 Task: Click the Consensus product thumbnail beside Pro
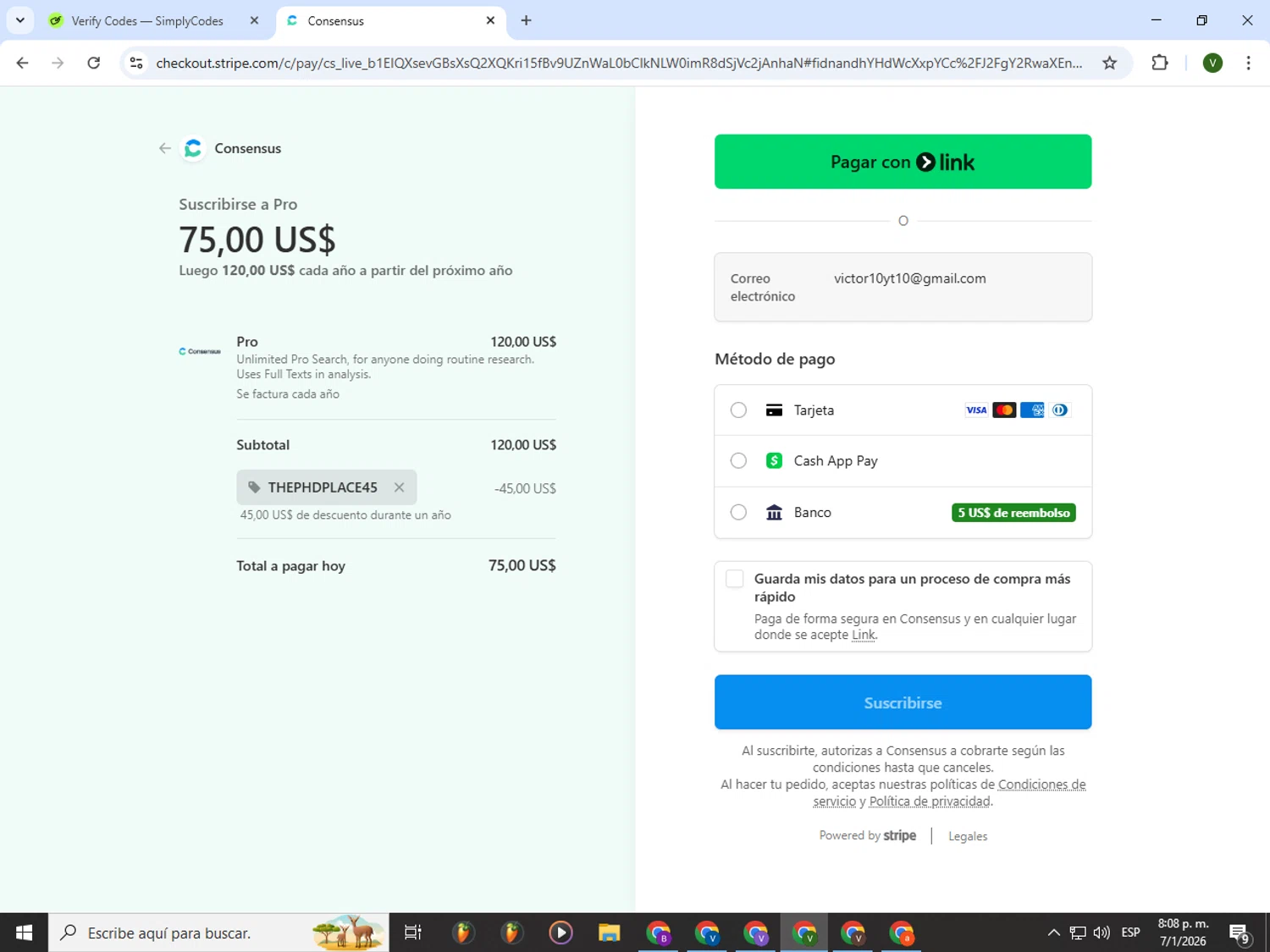click(200, 351)
